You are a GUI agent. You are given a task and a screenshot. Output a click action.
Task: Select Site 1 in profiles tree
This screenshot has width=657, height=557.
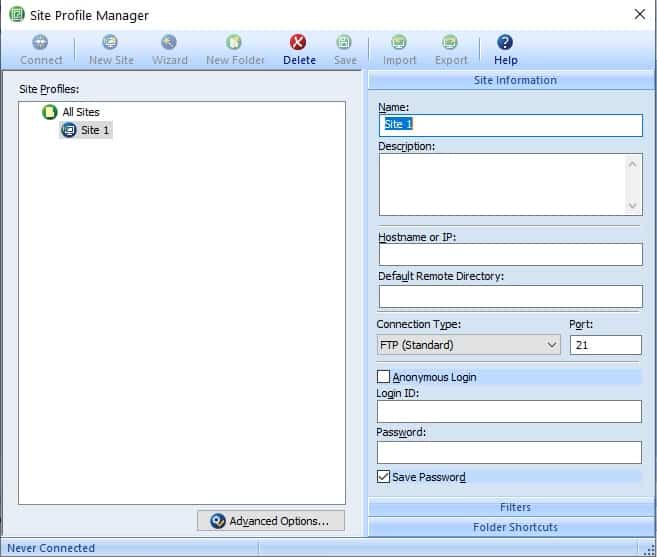(x=86, y=130)
